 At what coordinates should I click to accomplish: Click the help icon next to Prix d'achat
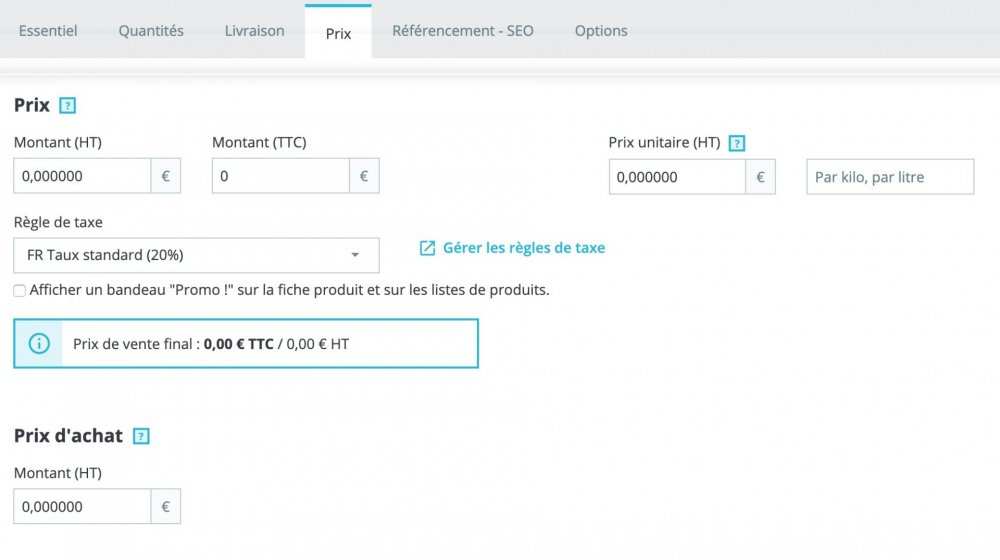[x=141, y=436]
